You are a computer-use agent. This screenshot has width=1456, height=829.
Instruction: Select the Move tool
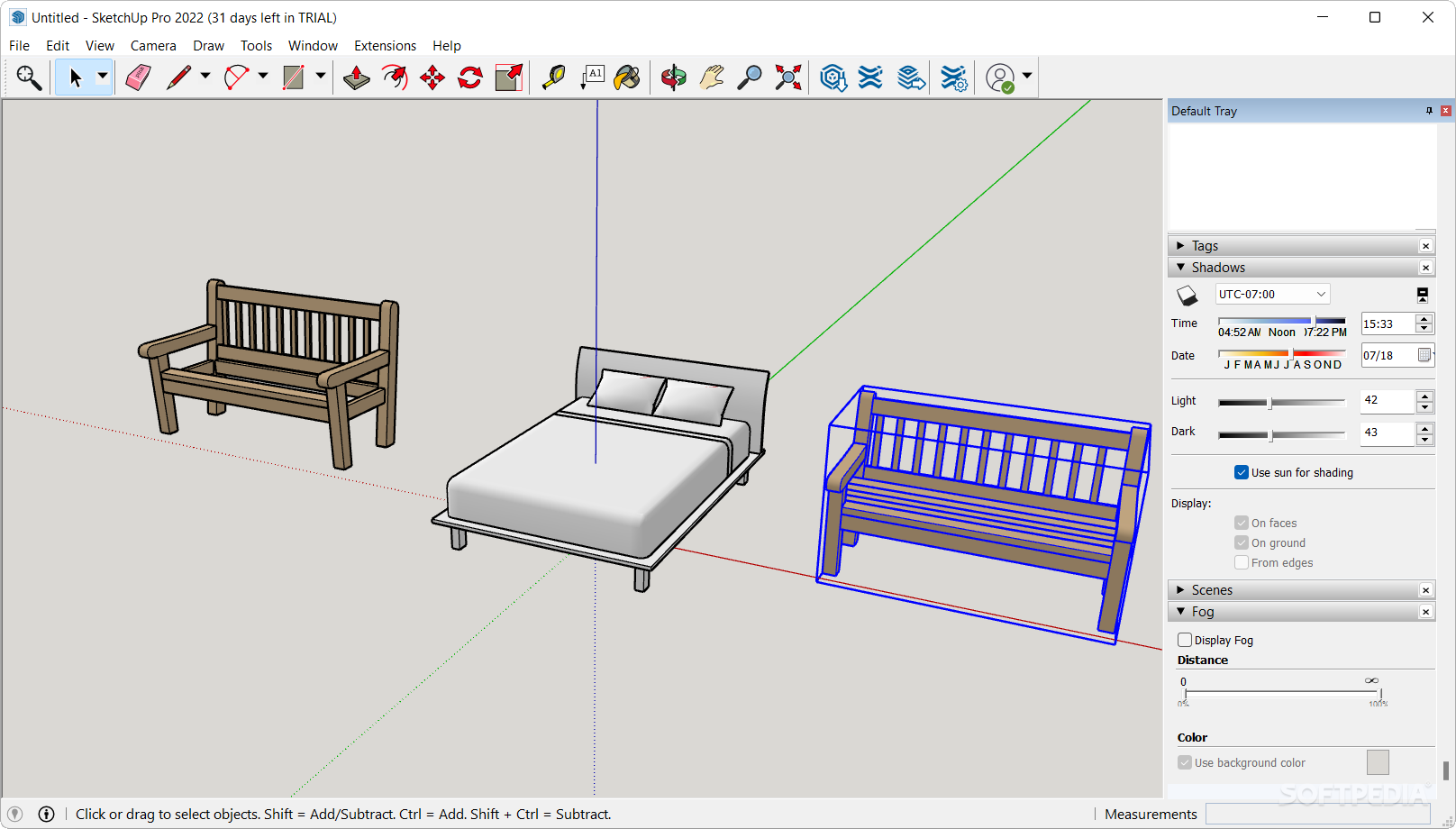coord(432,78)
